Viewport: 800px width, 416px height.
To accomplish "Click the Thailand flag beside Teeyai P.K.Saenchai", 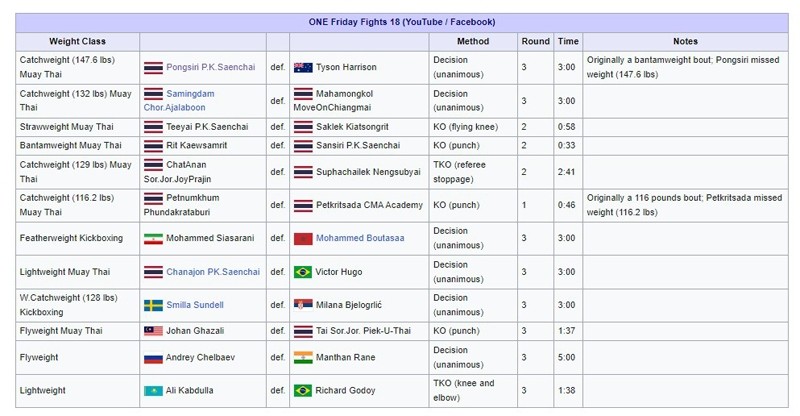I will click(x=153, y=127).
